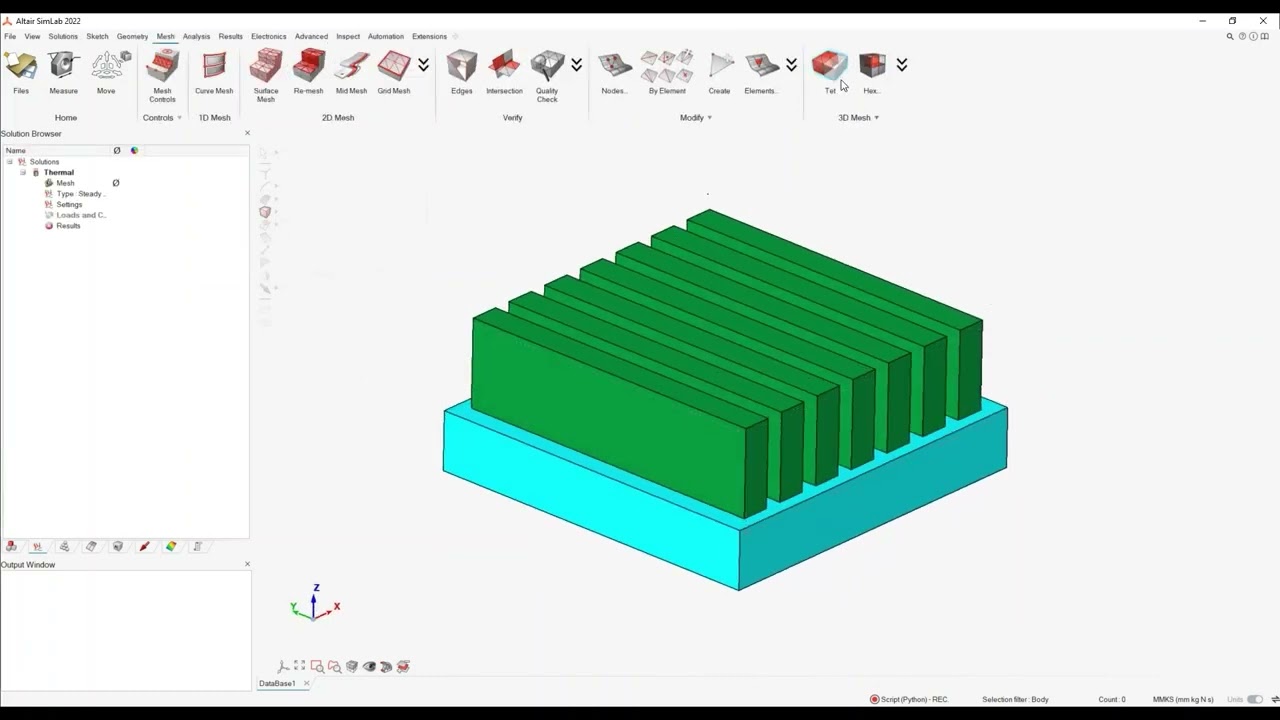Click the Name column header
Image resolution: width=1280 pixels, height=720 pixels.
(16, 151)
